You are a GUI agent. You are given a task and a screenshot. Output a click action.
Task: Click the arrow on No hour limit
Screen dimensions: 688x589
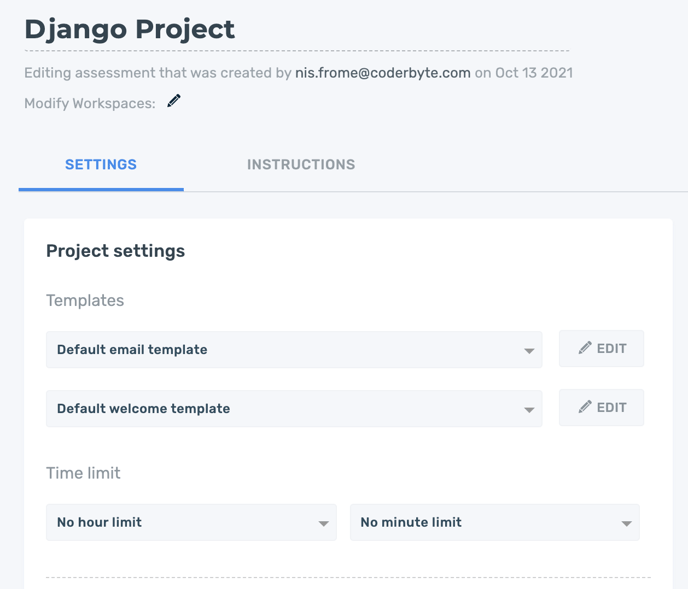323,523
